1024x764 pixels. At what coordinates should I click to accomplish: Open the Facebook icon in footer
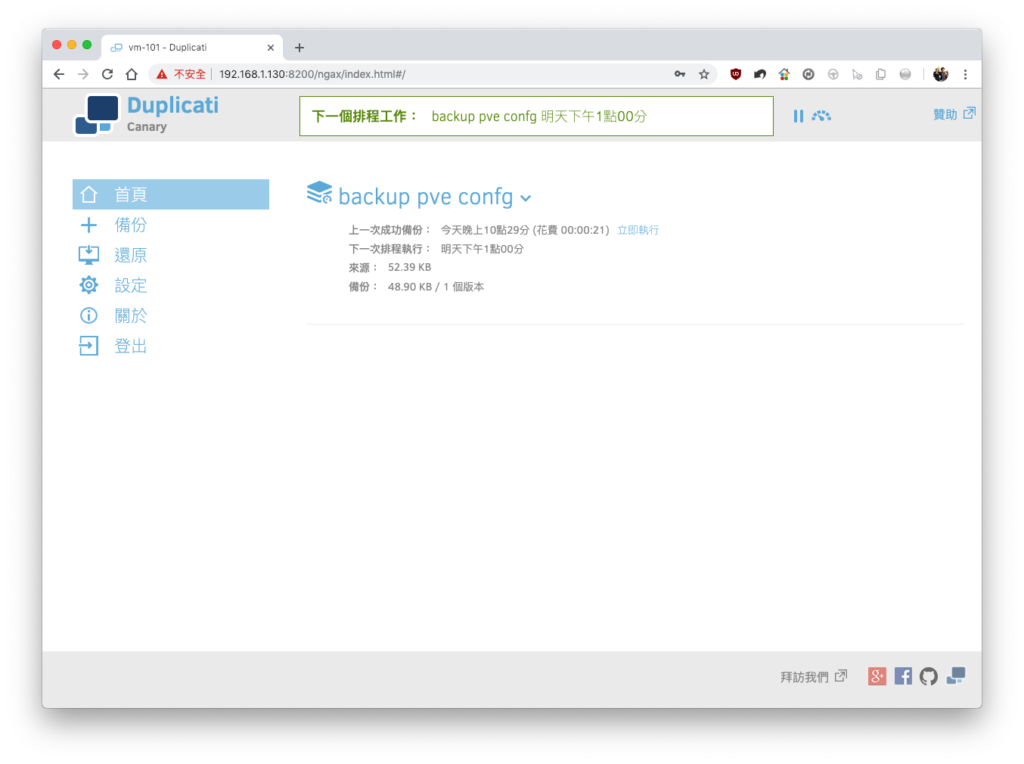903,676
